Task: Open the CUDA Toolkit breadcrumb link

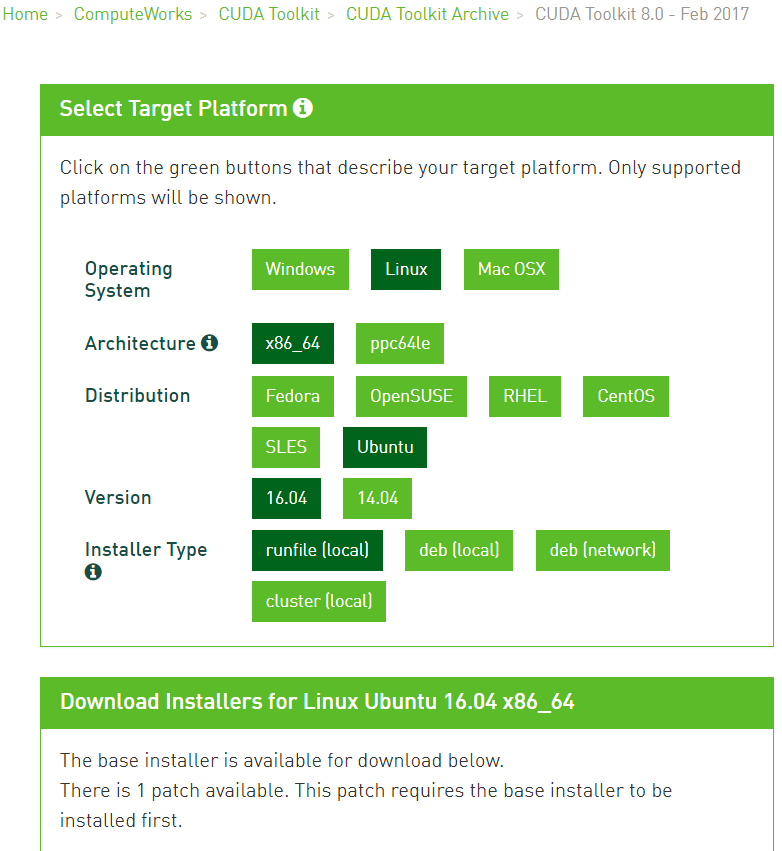Action: [x=269, y=14]
